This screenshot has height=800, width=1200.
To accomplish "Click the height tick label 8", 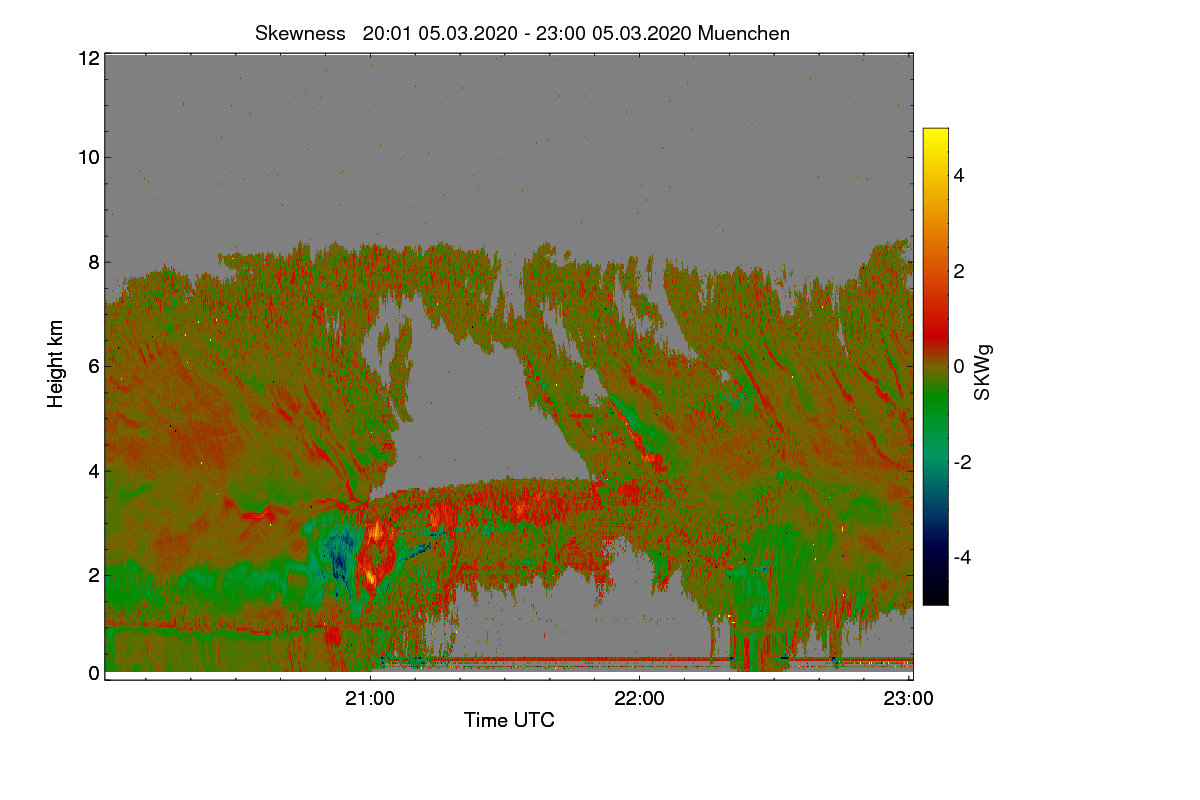I will tap(94, 262).
